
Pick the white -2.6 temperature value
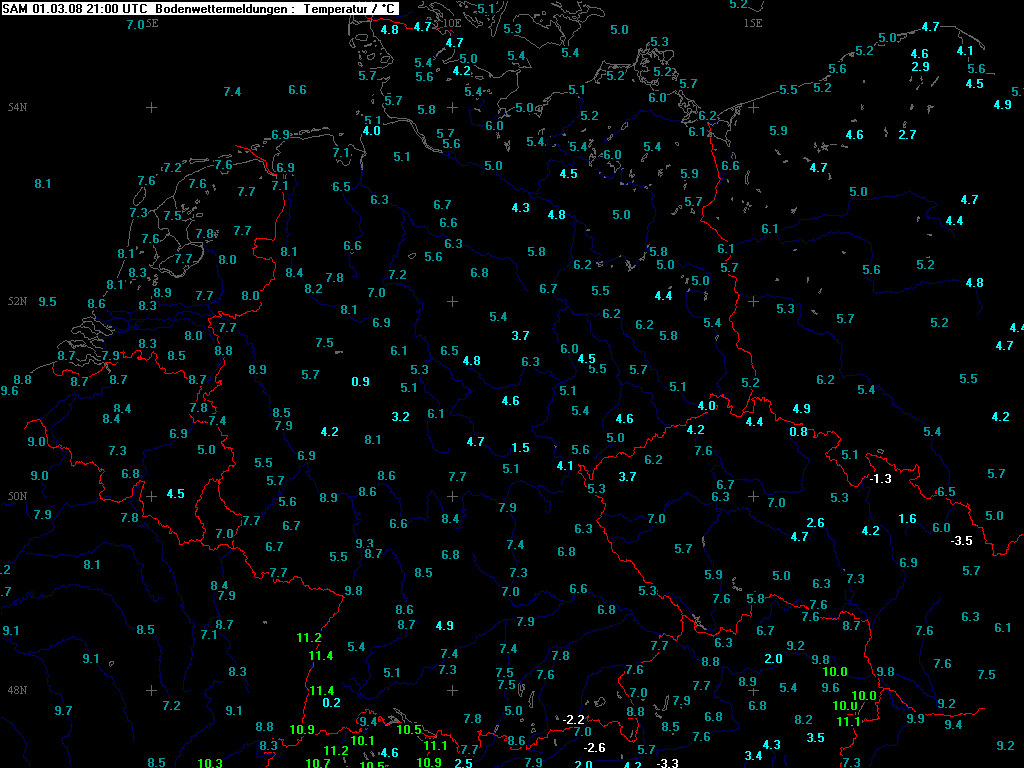click(594, 748)
